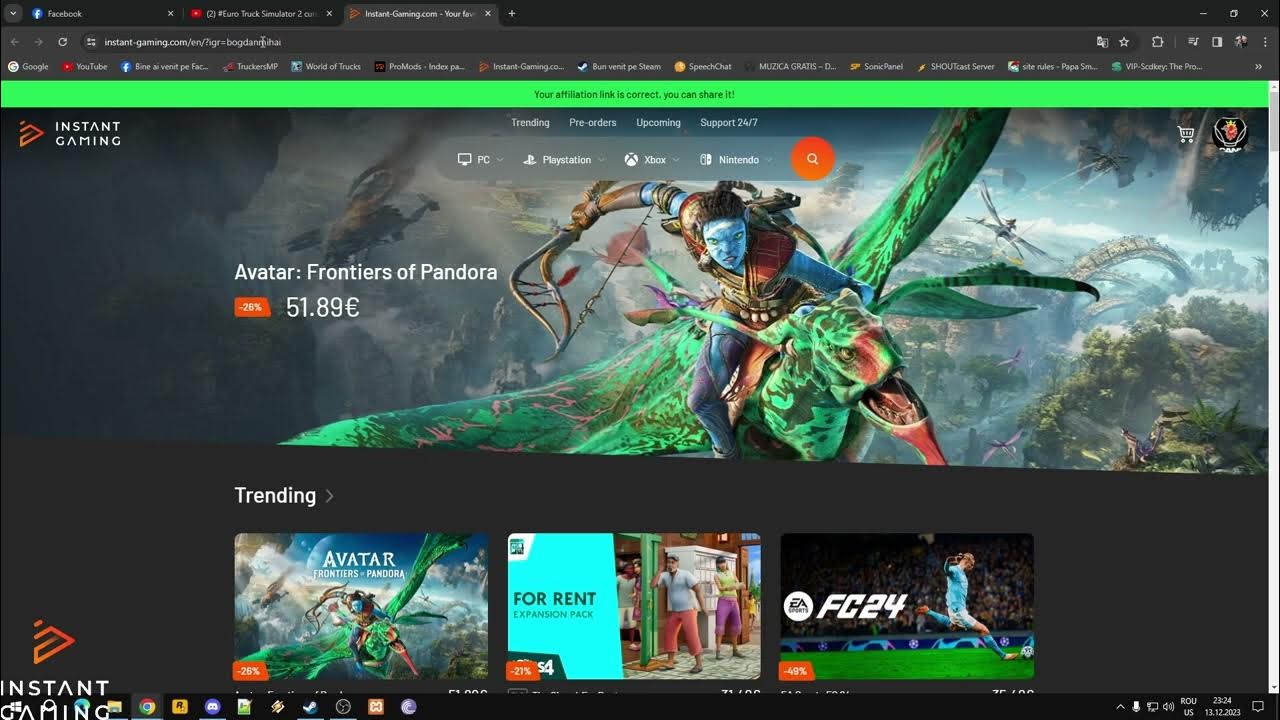Open the browser extensions puzzle icon
The image size is (1280, 720).
(x=1158, y=42)
